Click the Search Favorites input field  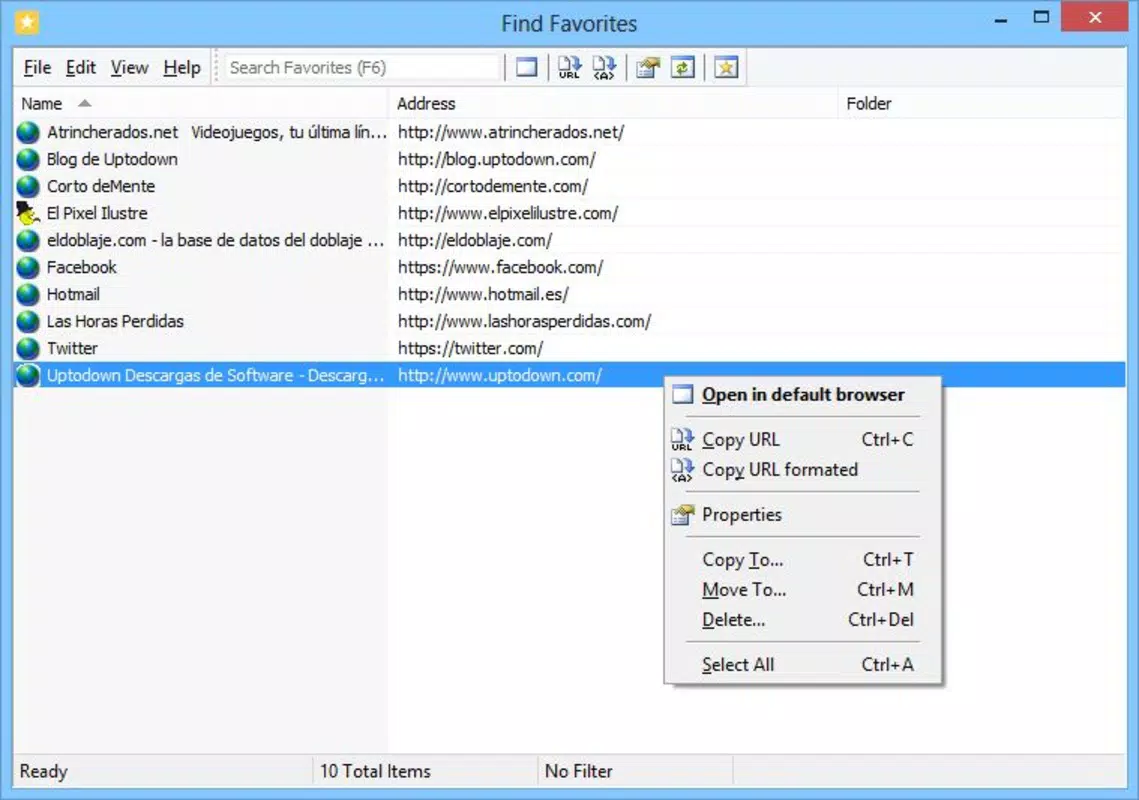(x=362, y=68)
